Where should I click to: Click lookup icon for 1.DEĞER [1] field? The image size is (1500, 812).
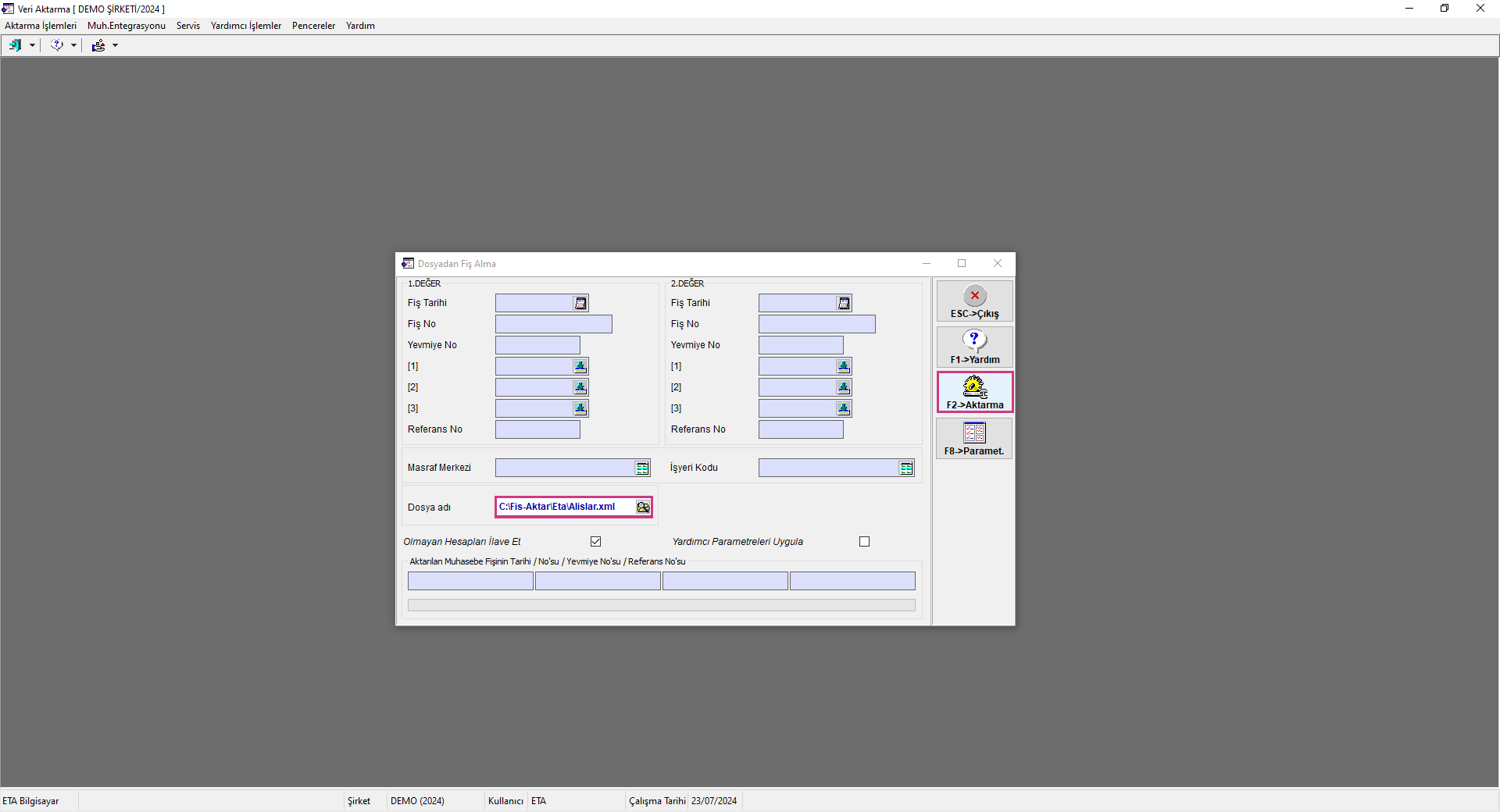[580, 366]
